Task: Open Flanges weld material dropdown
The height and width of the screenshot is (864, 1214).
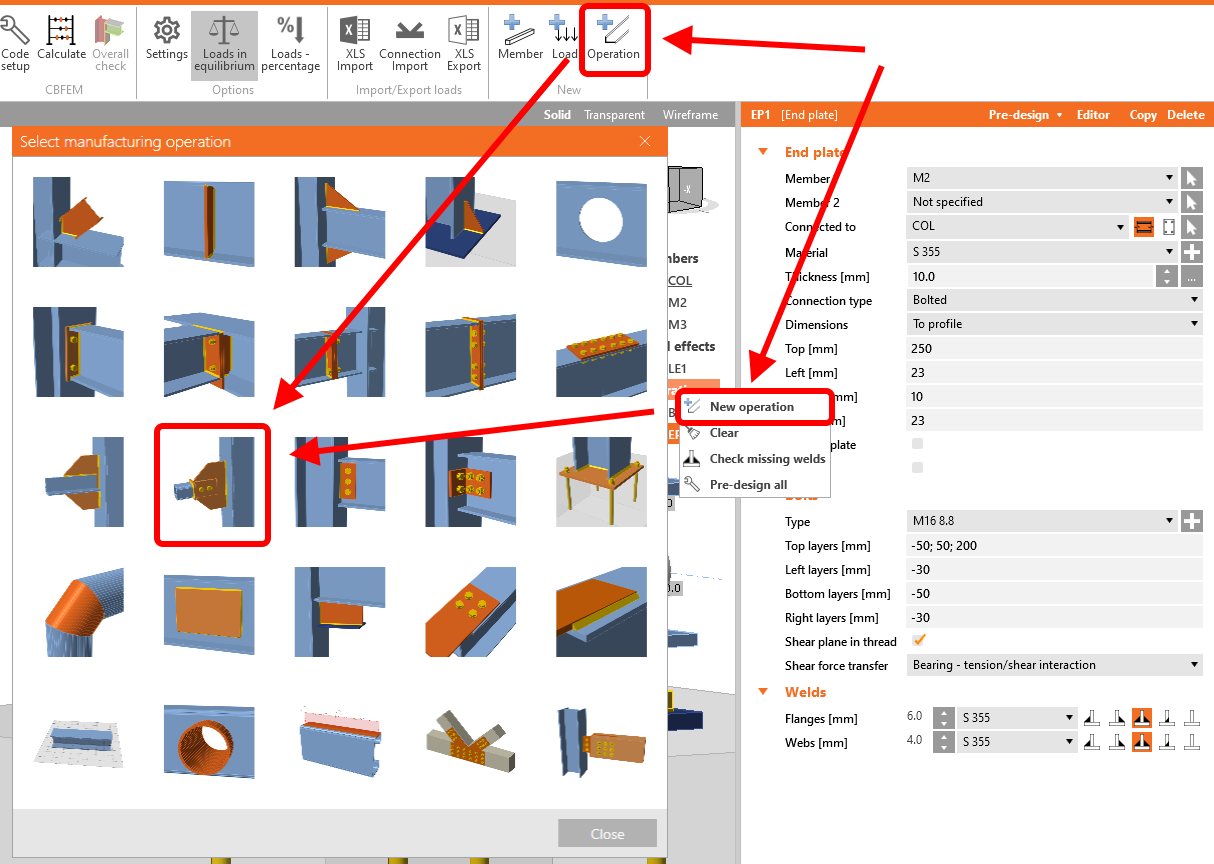Action: point(1017,717)
